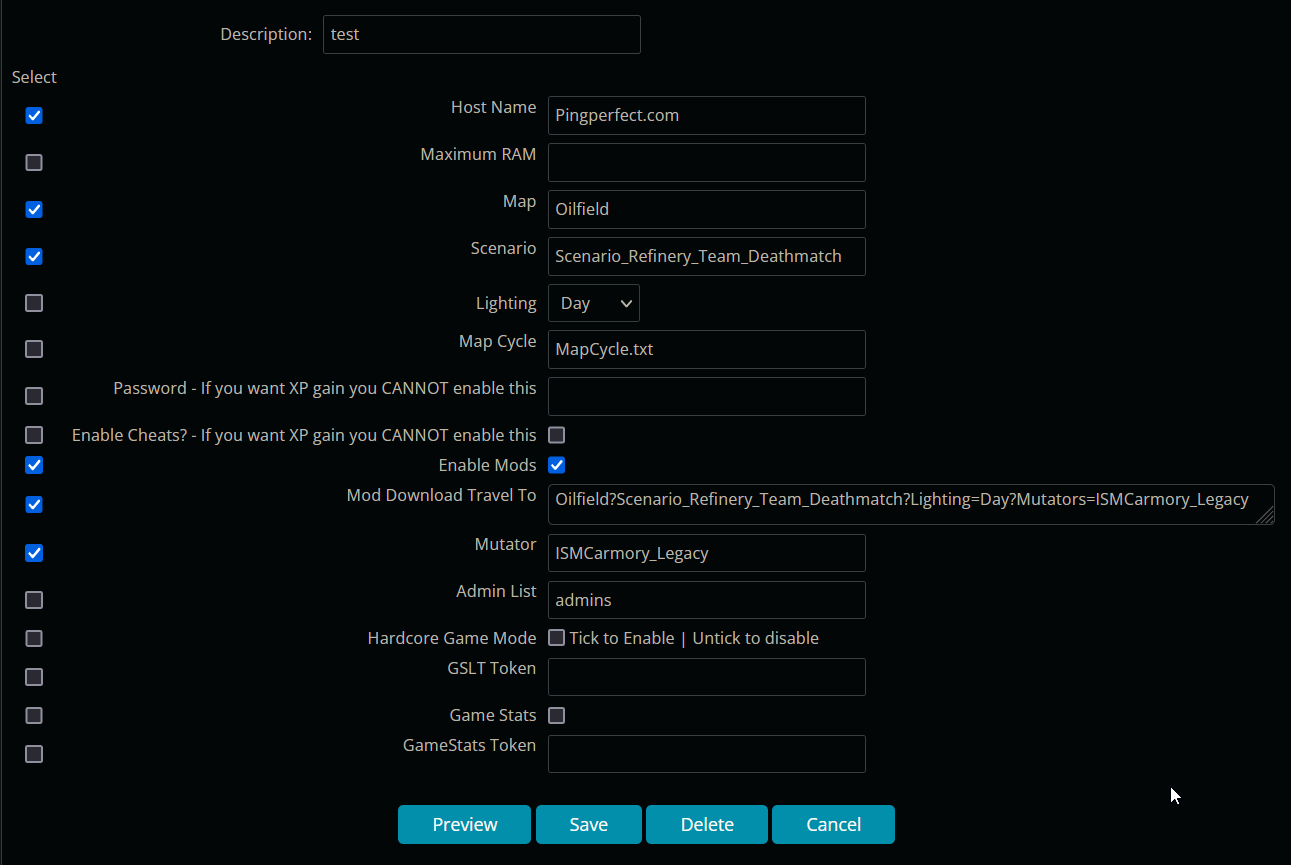The height and width of the screenshot is (865, 1291).
Task: Enable the Cheats option checkbox
Action: 557,435
